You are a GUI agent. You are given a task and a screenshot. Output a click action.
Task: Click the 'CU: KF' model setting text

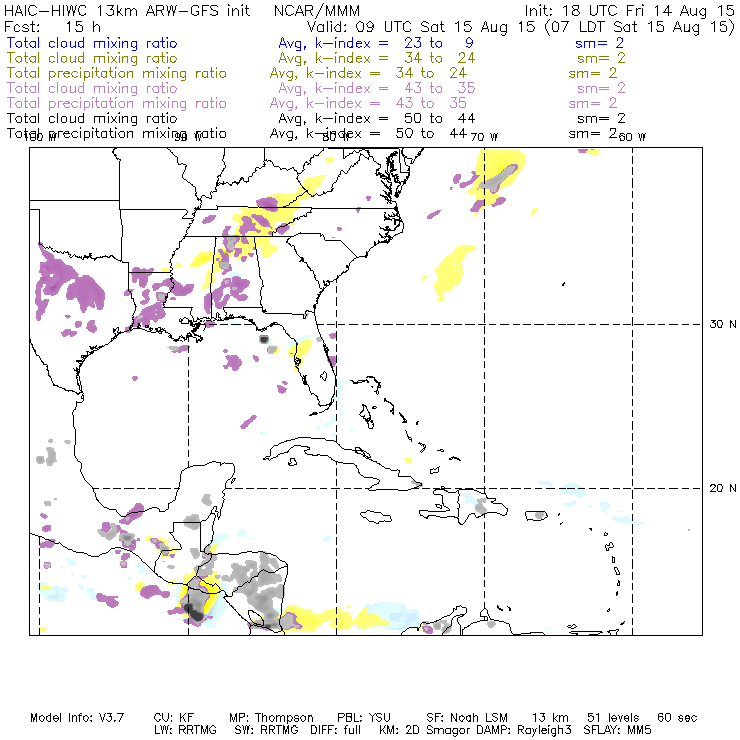[174, 718]
